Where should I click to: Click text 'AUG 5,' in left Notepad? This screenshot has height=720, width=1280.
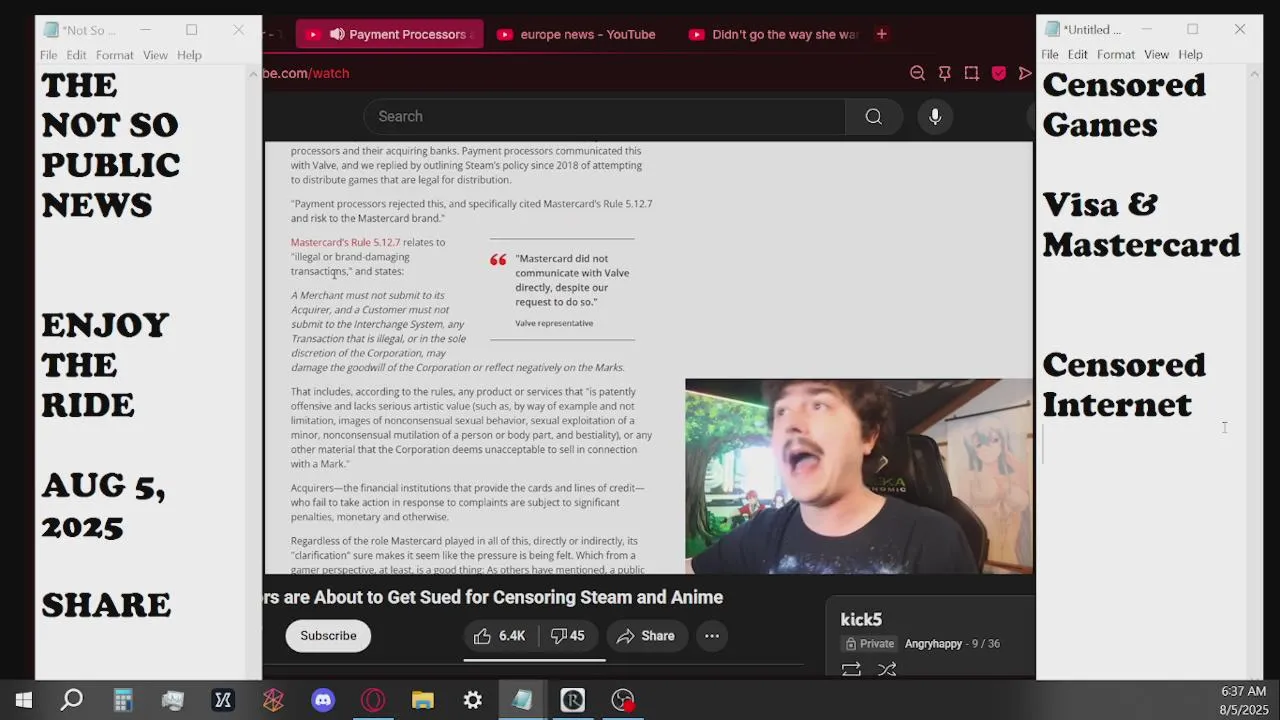pyautogui.click(x=103, y=487)
